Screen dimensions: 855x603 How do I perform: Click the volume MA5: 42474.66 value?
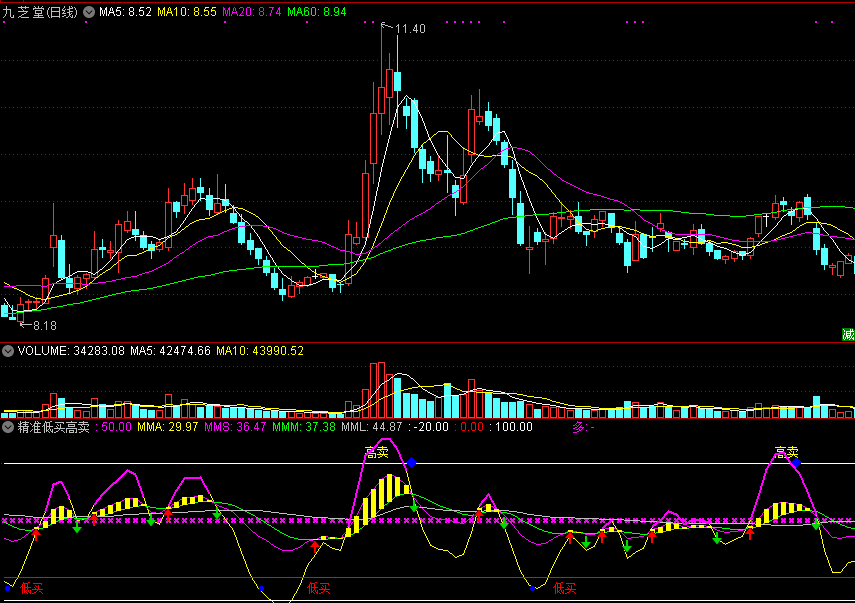pyautogui.click(x=170, y=351)
